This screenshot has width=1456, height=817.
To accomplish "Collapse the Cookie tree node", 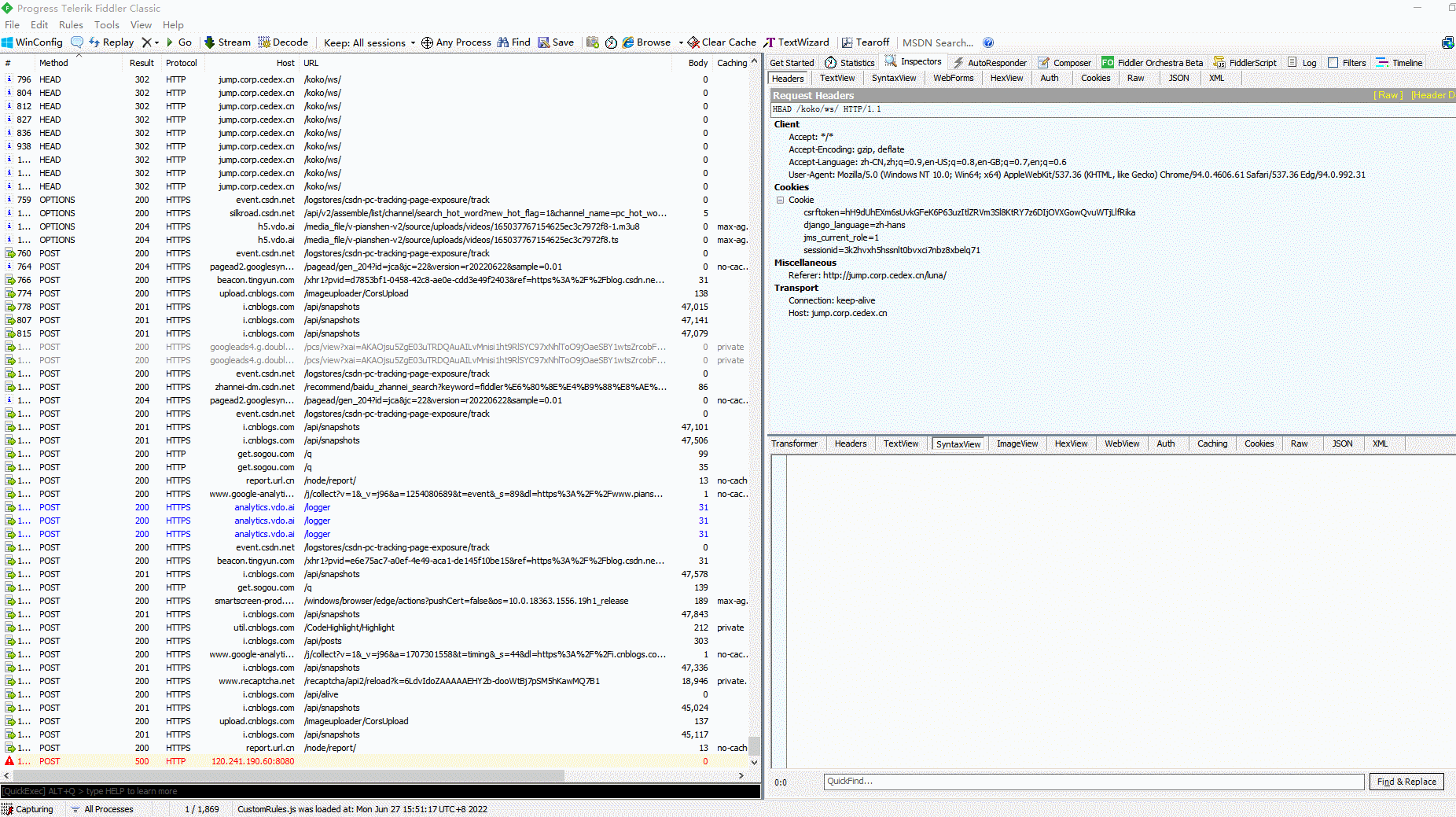I will click(x=780, y=200).
